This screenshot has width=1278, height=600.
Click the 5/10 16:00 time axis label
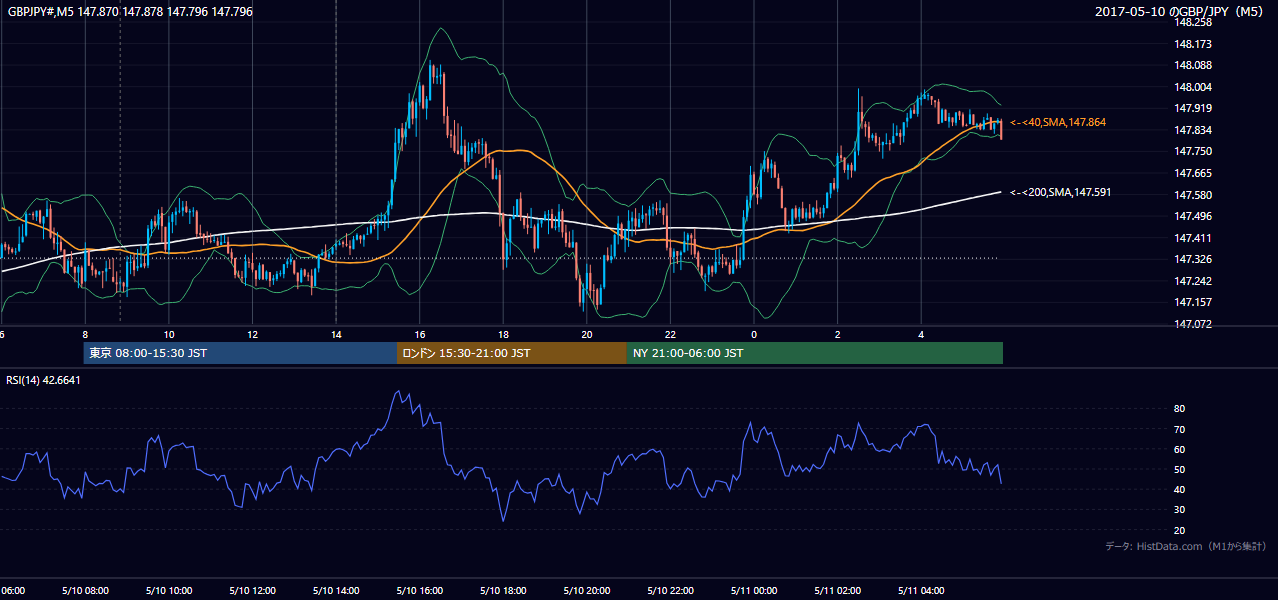coord(420,591)
